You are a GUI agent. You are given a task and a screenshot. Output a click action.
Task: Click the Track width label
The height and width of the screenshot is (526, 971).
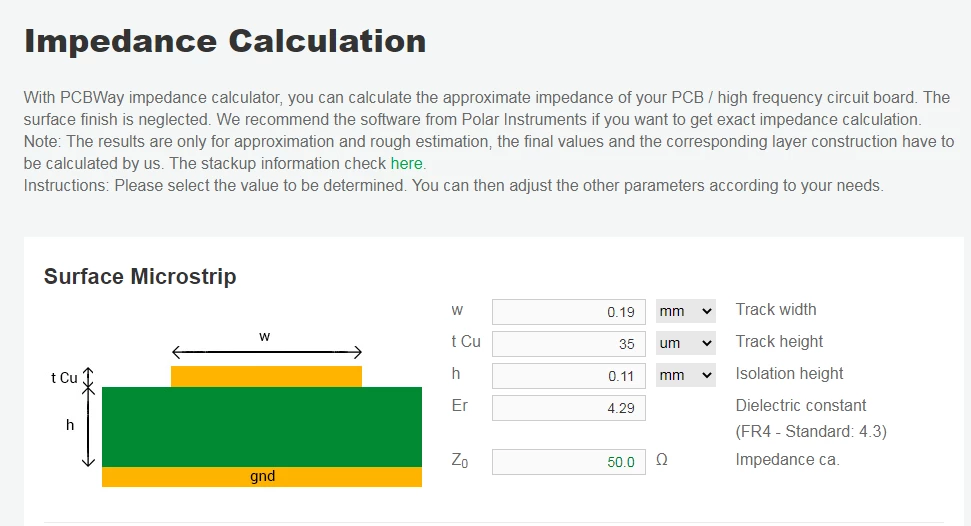click(x=776, y=309)
